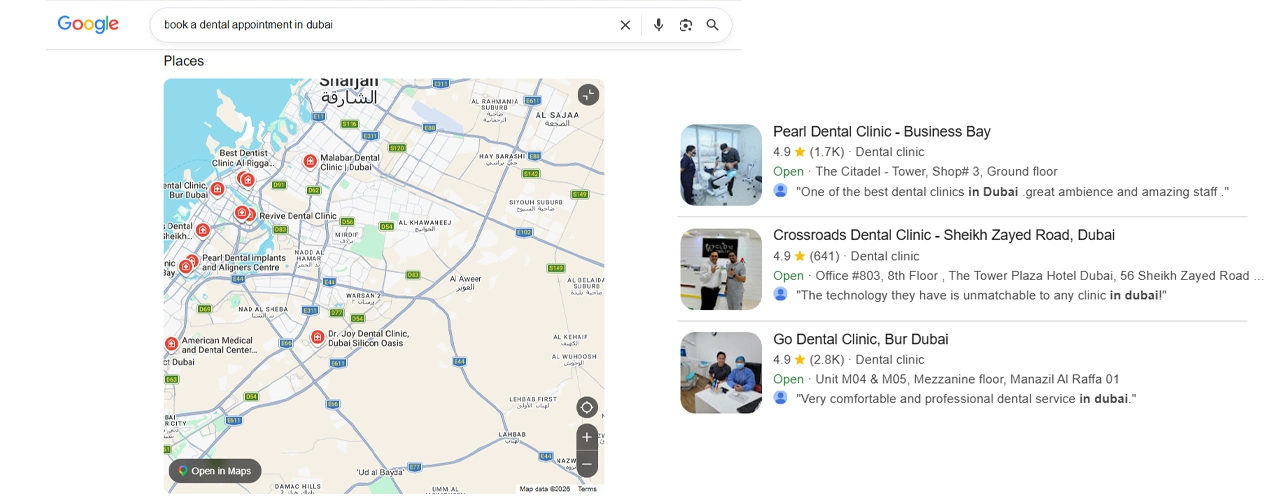The image size is (1280, 500).
Task: Click reviewer avatar on Pearl Dental review
Action: tap(780, 190)
